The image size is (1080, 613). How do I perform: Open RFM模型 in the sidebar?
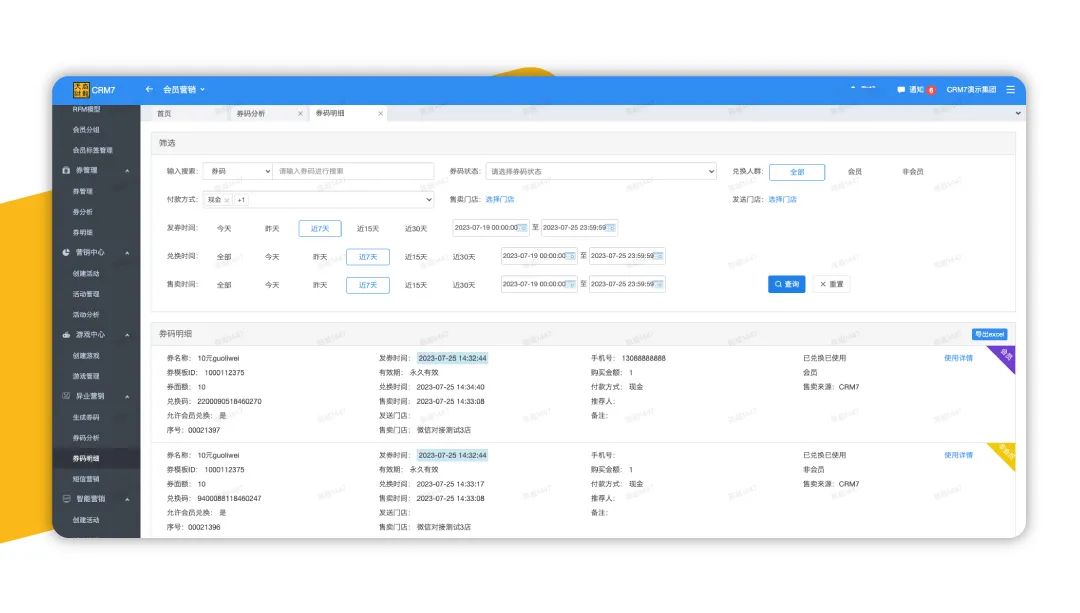(86, 110)
